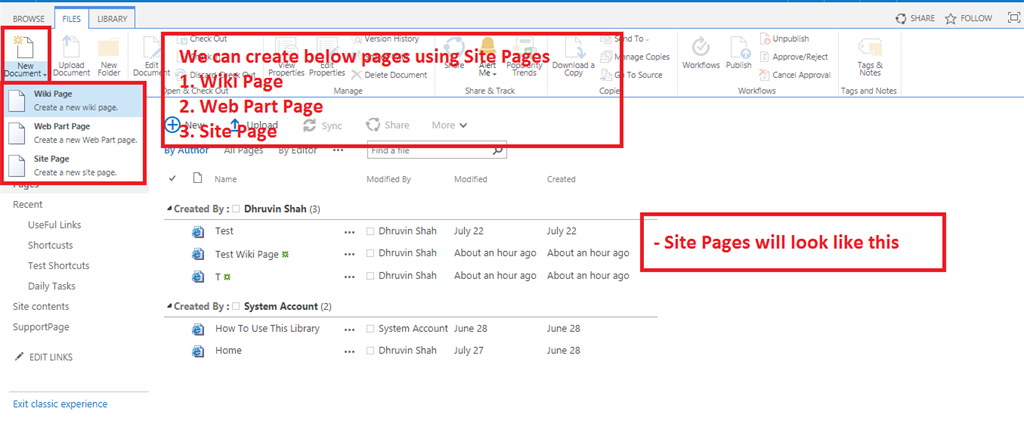Tick the Modified By checkbox in Home row
Screen dimensions: 1024x430
tap(370, 351)
